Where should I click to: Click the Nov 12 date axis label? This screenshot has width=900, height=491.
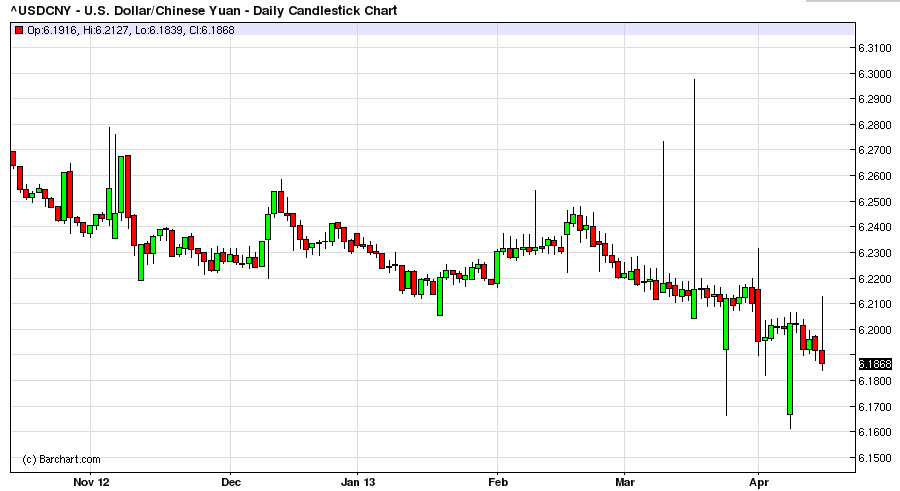click(91, 482)
